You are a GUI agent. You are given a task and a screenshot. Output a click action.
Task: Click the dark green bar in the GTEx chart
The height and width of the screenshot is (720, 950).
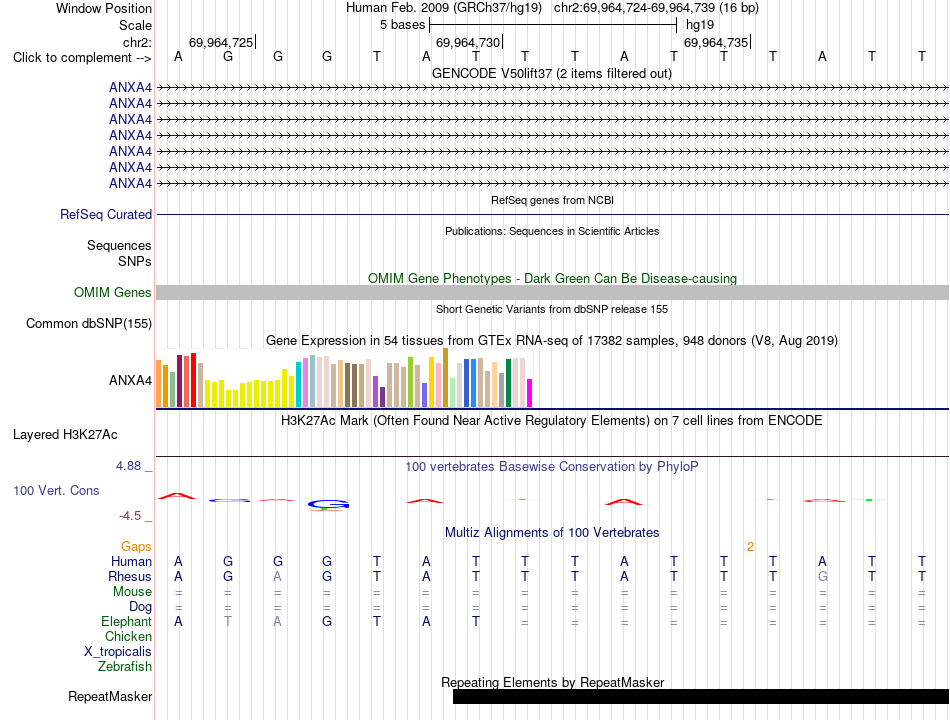point(508,382)
